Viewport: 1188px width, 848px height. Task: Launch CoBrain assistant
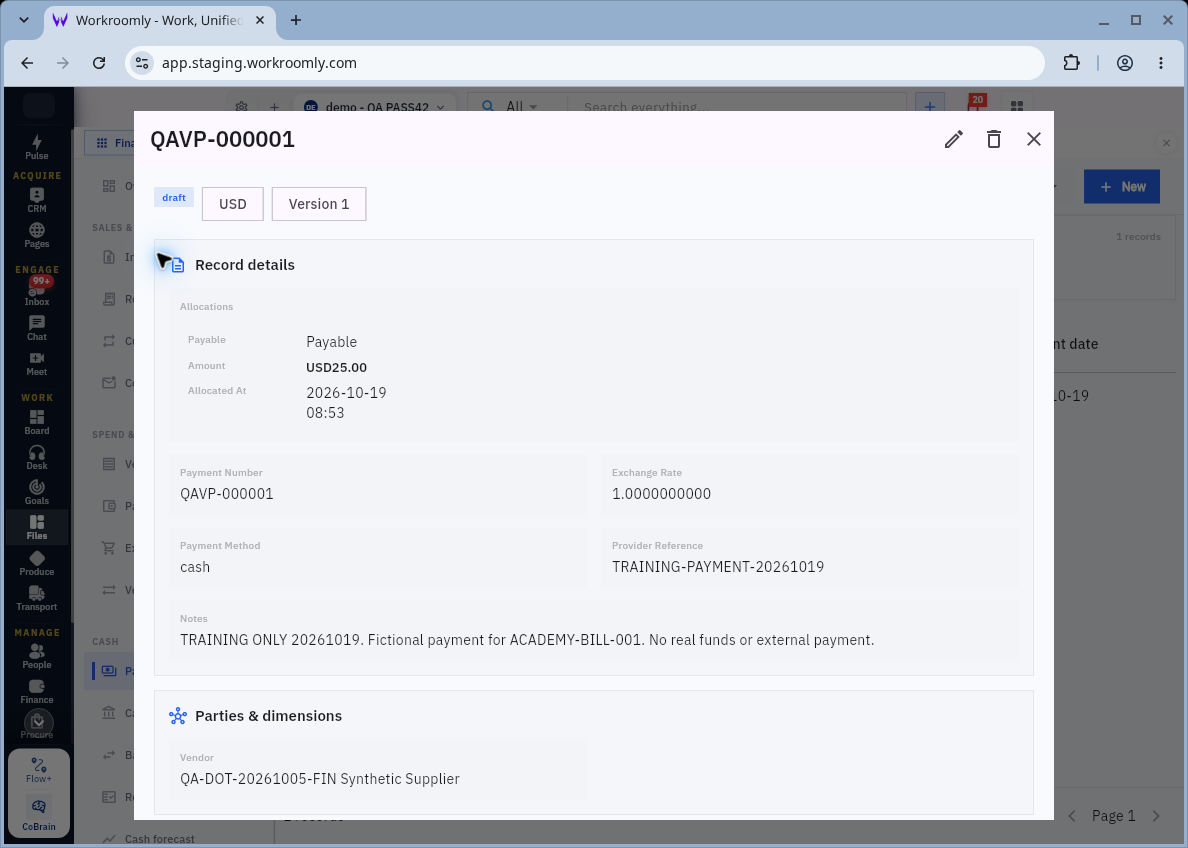(39, 815)
